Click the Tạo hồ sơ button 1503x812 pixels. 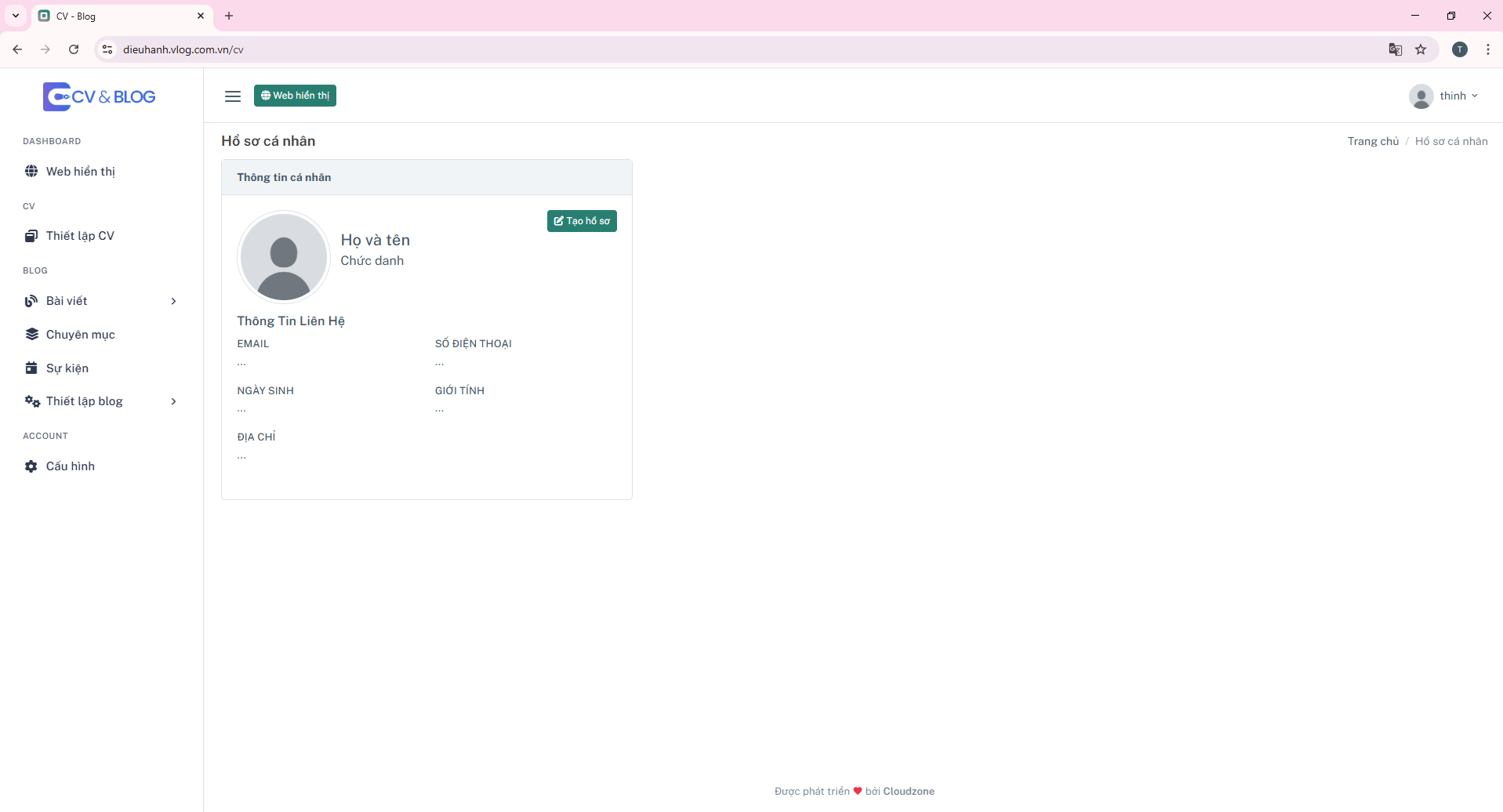point(582,221)
